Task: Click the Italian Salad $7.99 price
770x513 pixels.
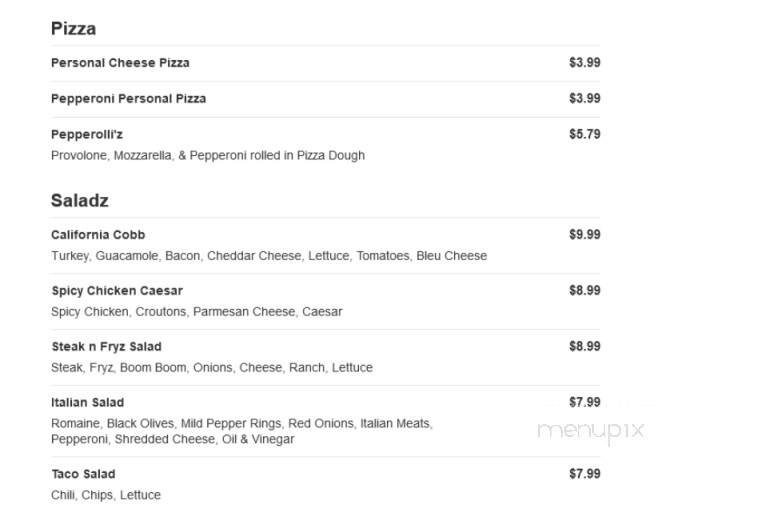Action: tap(584, 402)
